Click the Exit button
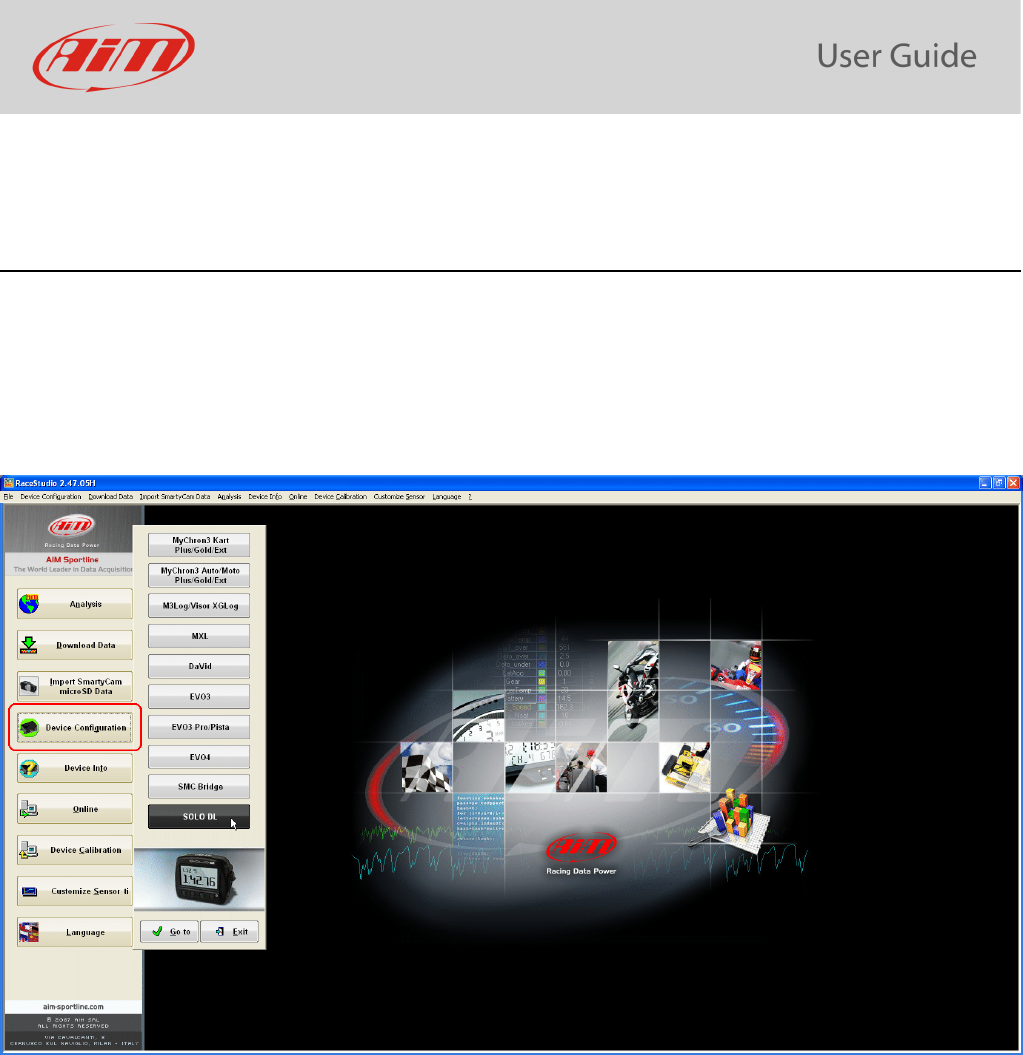 [x=230, y=932]
